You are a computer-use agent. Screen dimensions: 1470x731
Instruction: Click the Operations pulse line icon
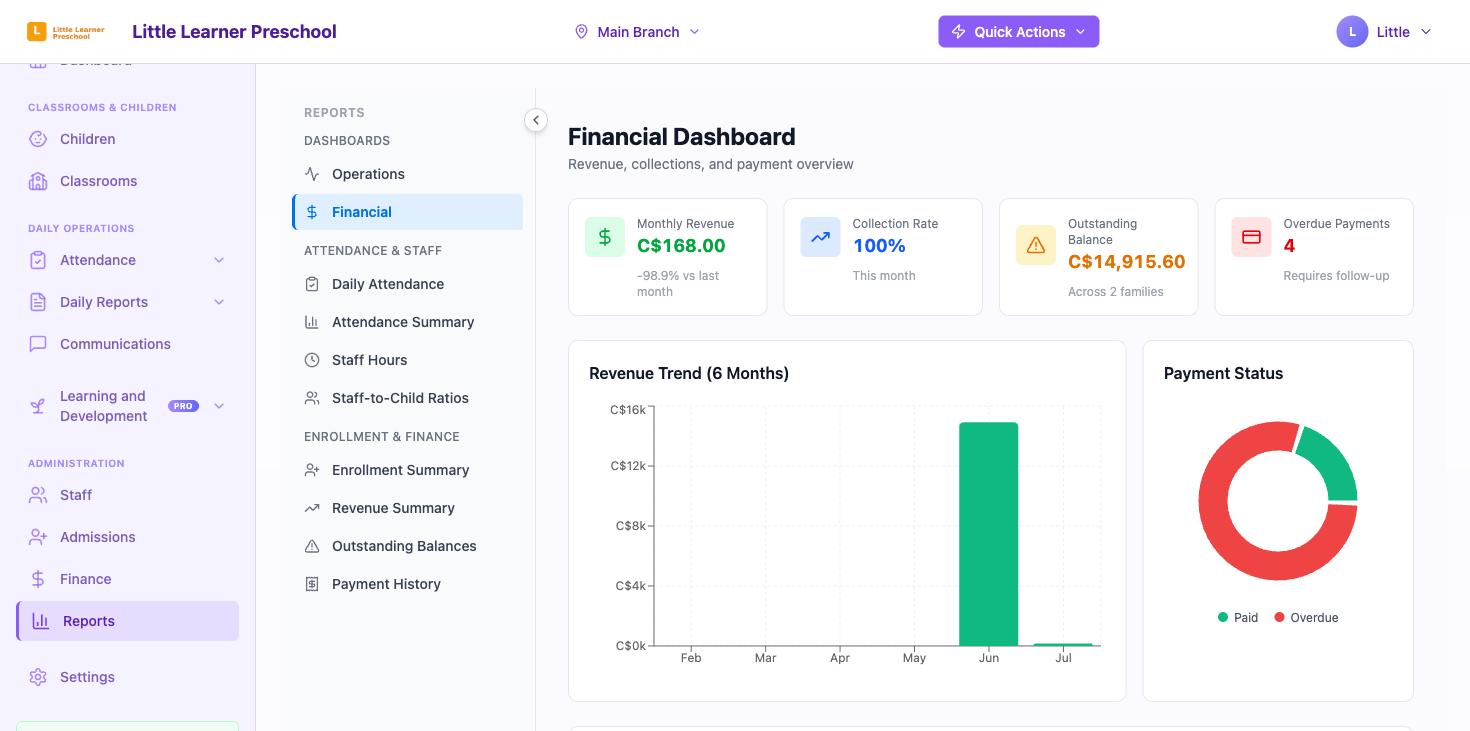point(312,174)
